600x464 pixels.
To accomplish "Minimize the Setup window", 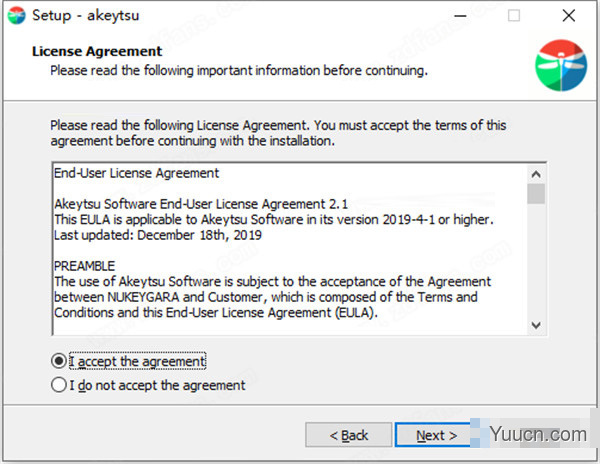I will tap(461, 16).
